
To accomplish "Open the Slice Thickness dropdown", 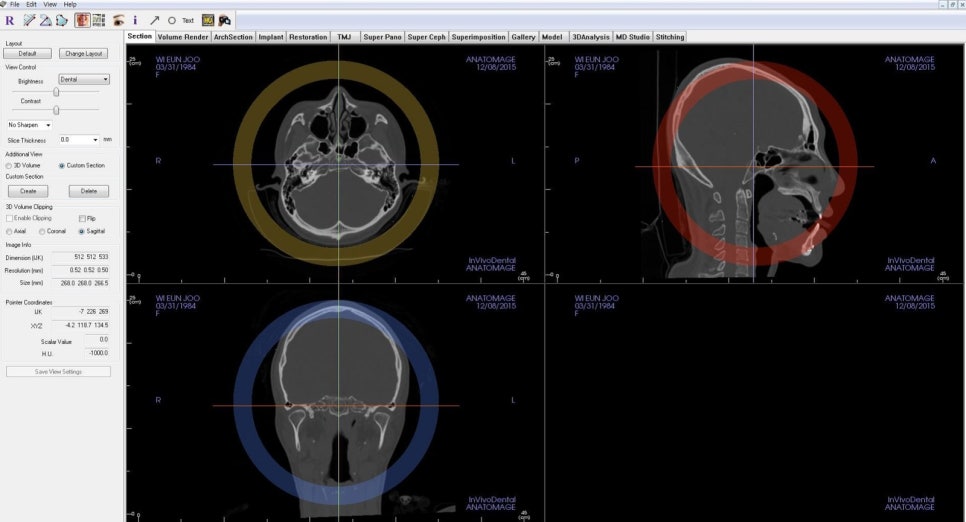I will [79, 140].
